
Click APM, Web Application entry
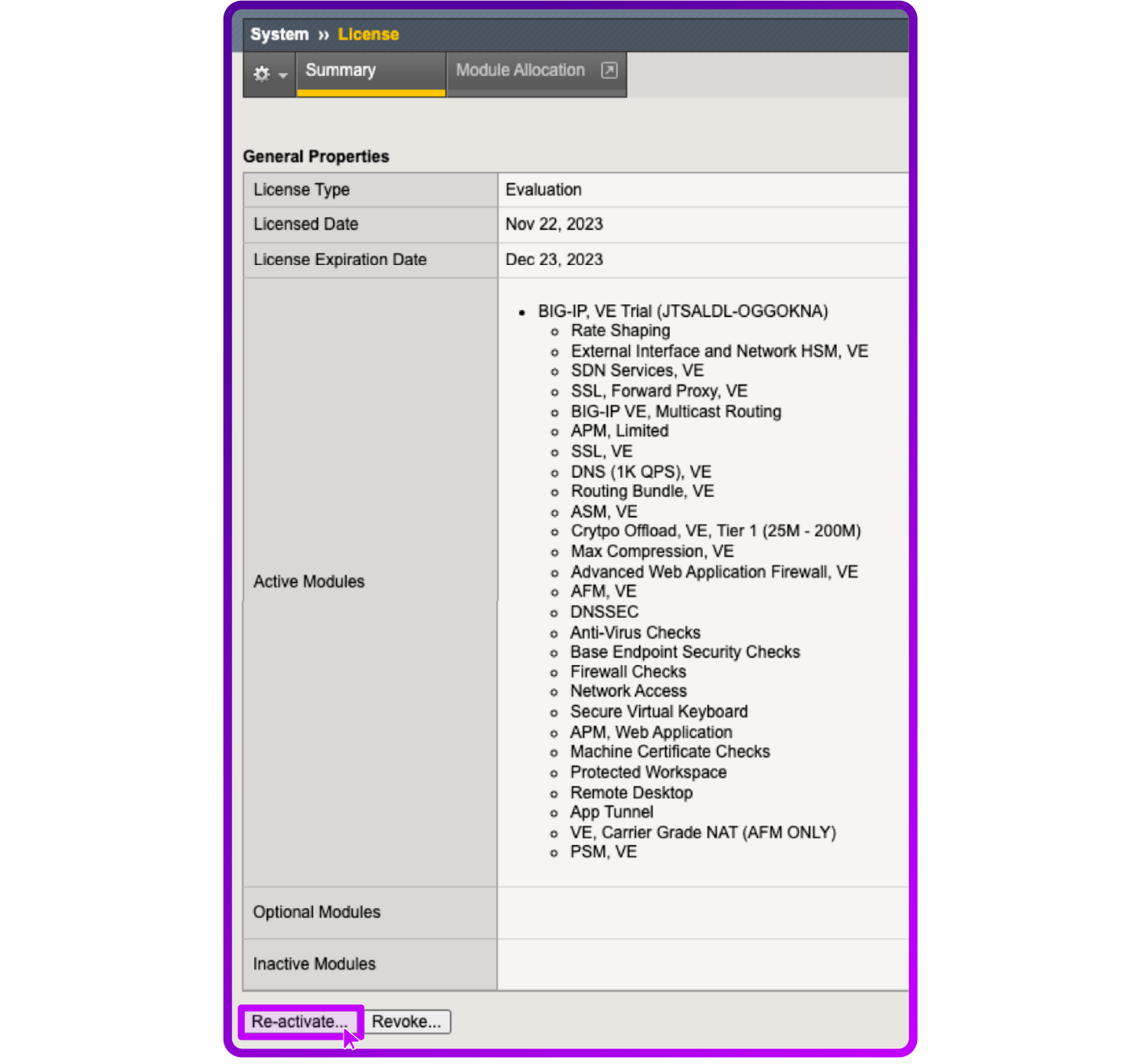tap(651, 732)
